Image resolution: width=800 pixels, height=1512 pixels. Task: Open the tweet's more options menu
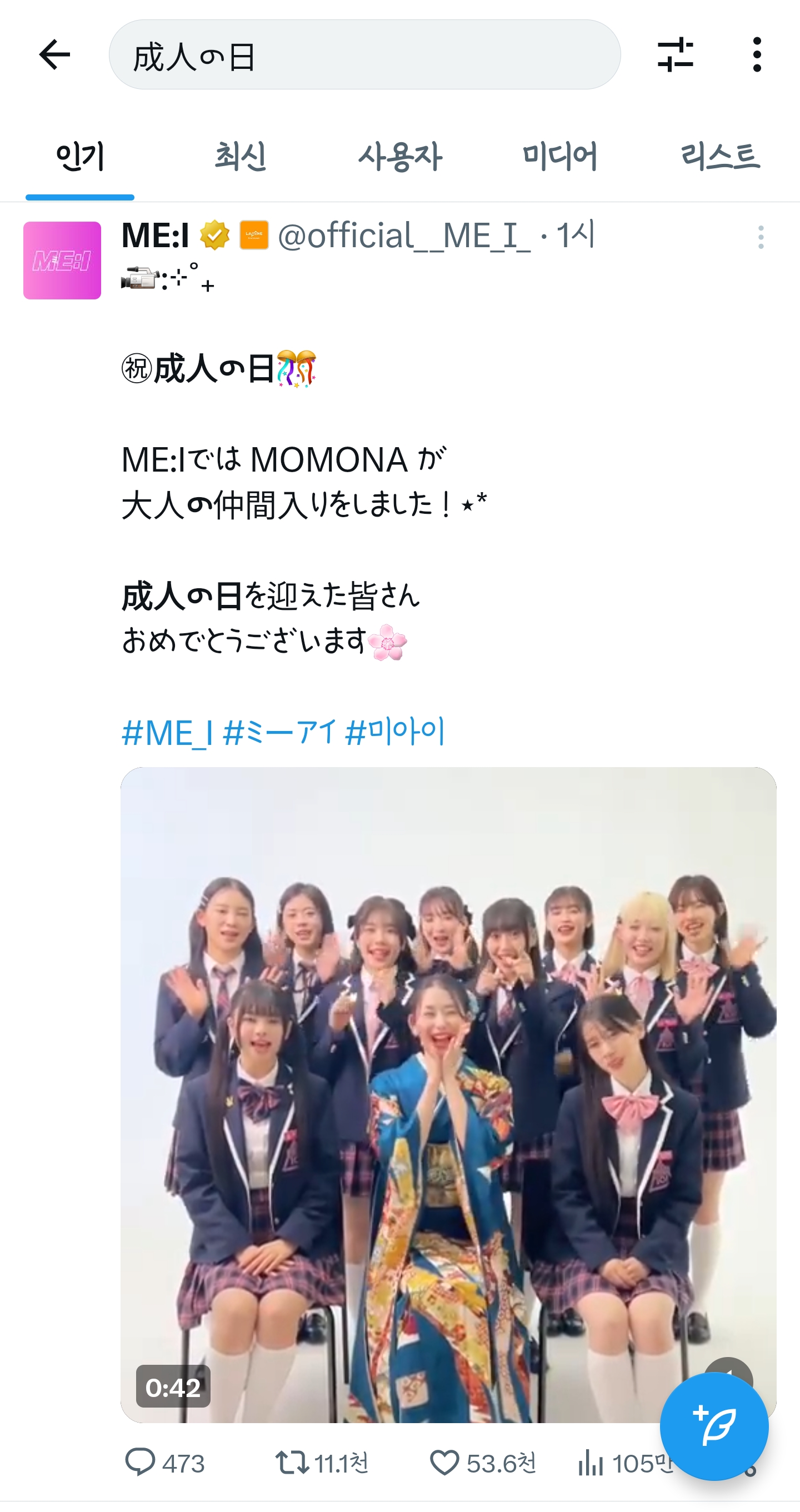click(x=761, y=237)
